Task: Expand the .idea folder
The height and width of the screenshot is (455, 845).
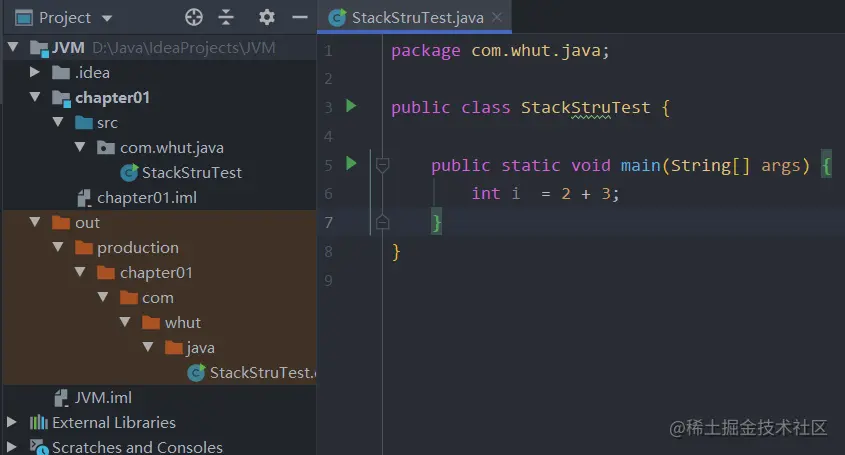Action: tap(34, 72)
